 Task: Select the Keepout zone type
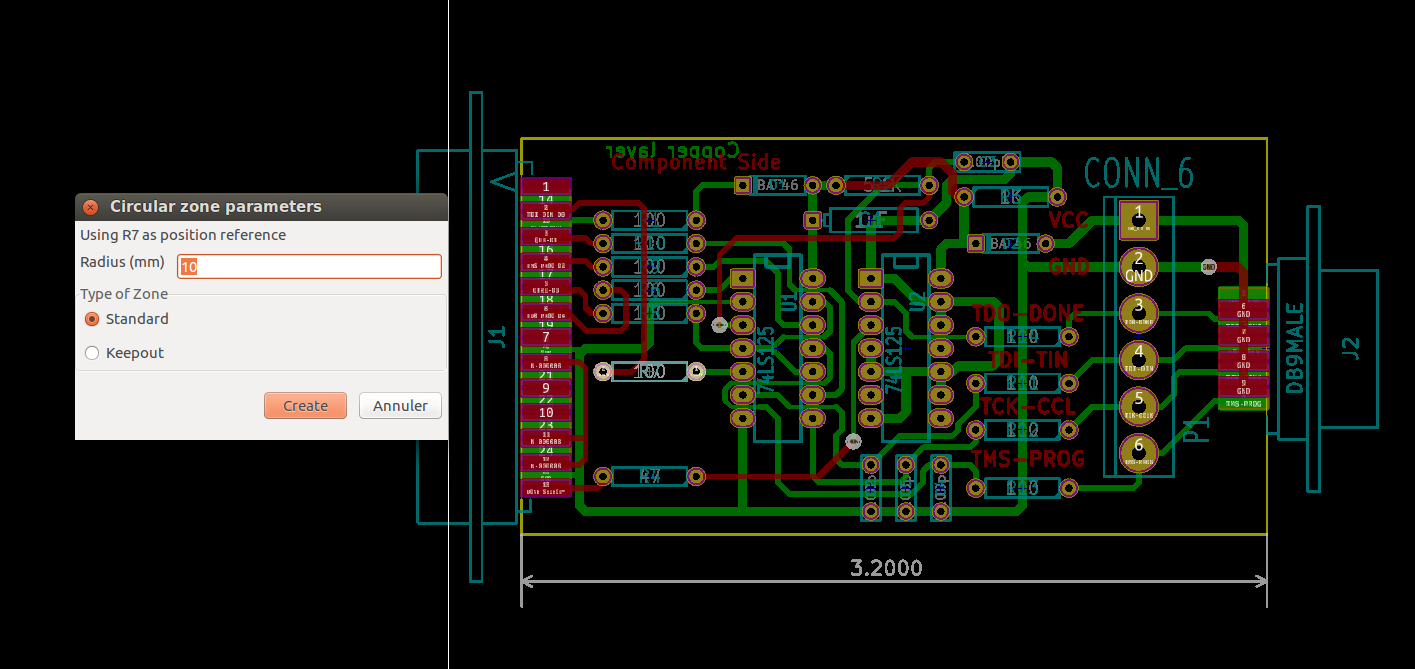[92, 353]
